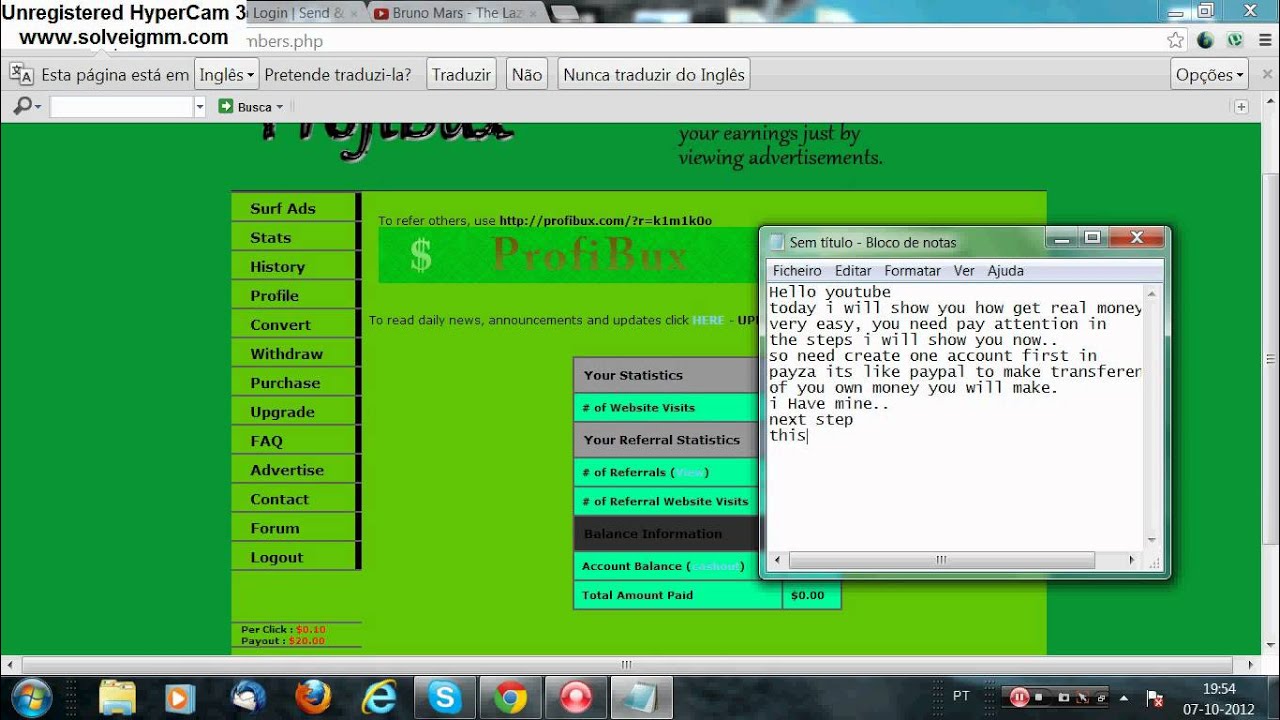Click inside the Notepad text area
Screen dimensions: 1280x720
coord(955,415)
